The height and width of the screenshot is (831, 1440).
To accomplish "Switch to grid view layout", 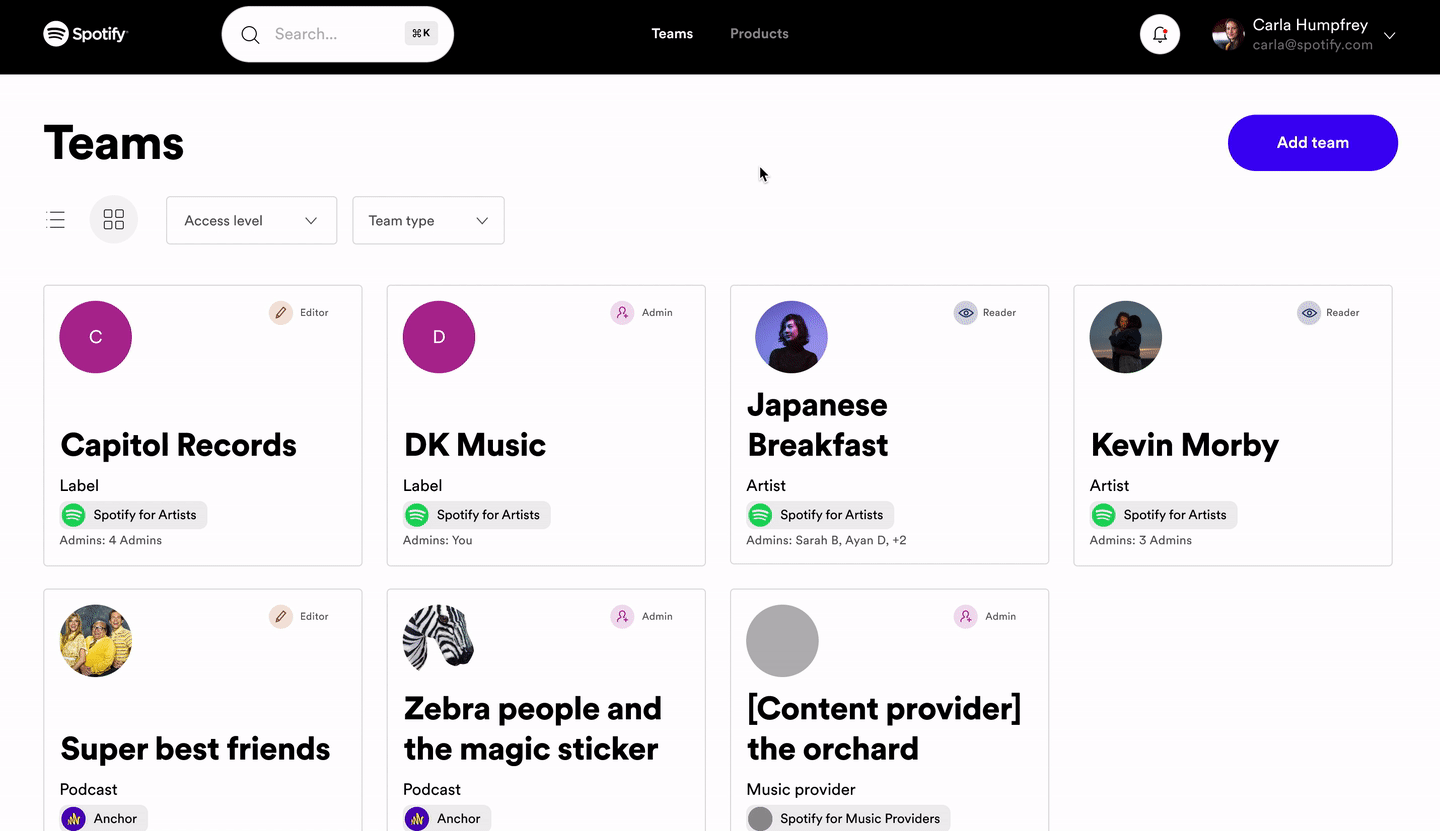I will click(114, 220).
